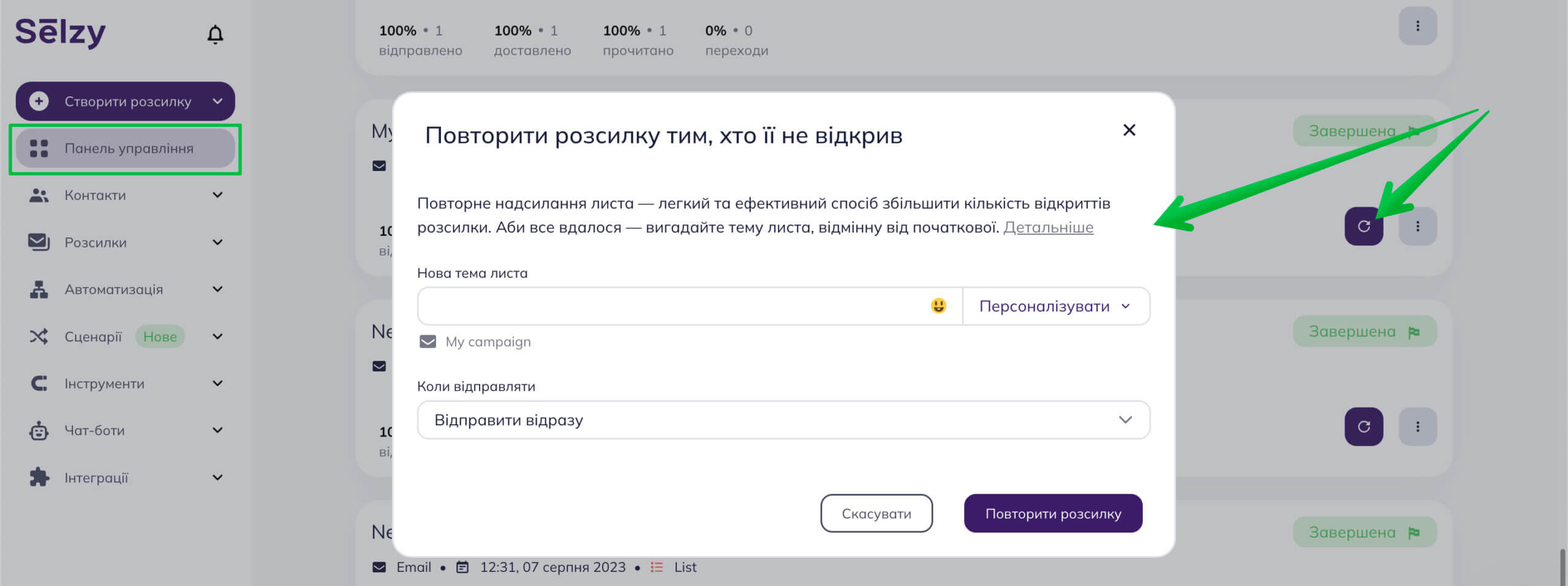Follow the Детальніше link
Viewport: 1568px width, 586px height.
pyautogui.click(x=1048, y=227)
